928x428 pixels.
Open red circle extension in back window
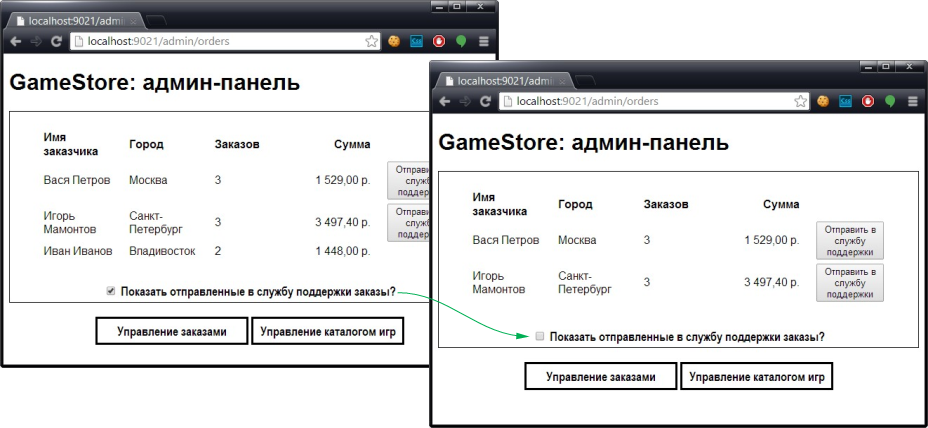click(439, 41)
